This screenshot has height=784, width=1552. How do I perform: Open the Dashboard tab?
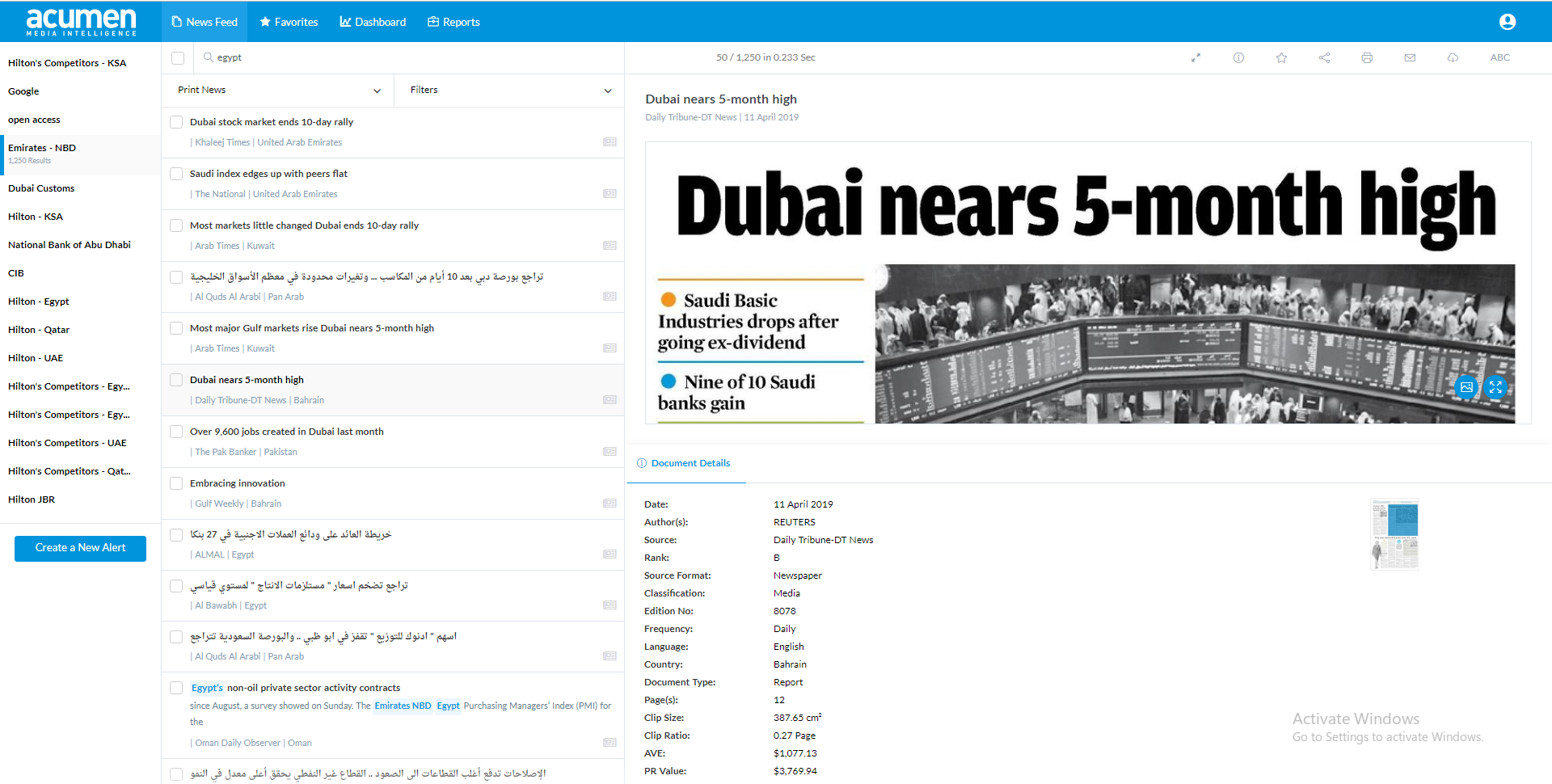[373, 22]
